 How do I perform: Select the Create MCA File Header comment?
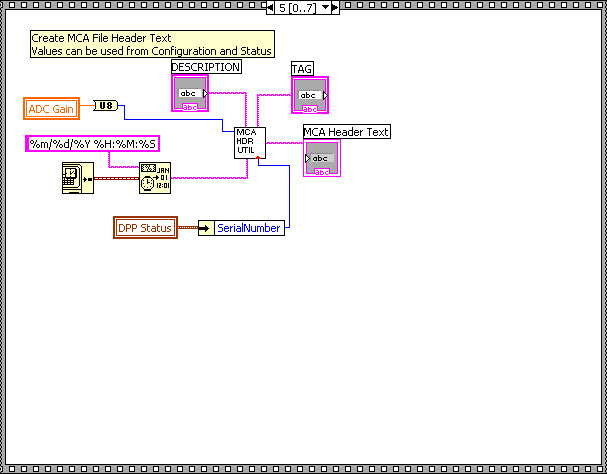[152, 44]
